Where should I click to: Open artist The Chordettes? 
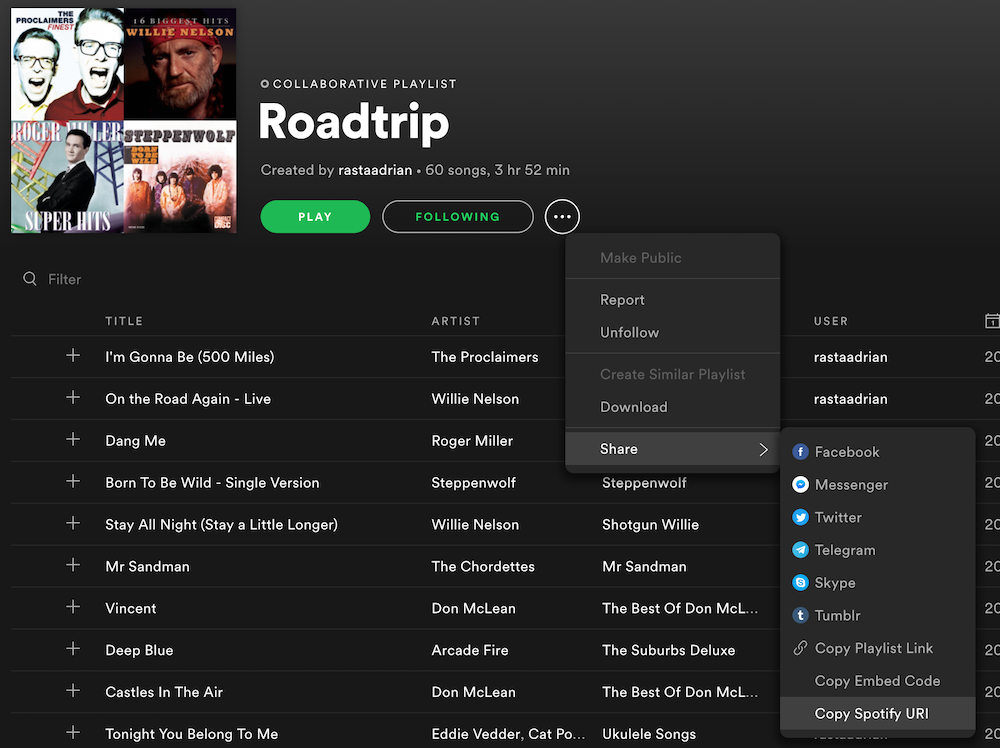tap(483, 566)
